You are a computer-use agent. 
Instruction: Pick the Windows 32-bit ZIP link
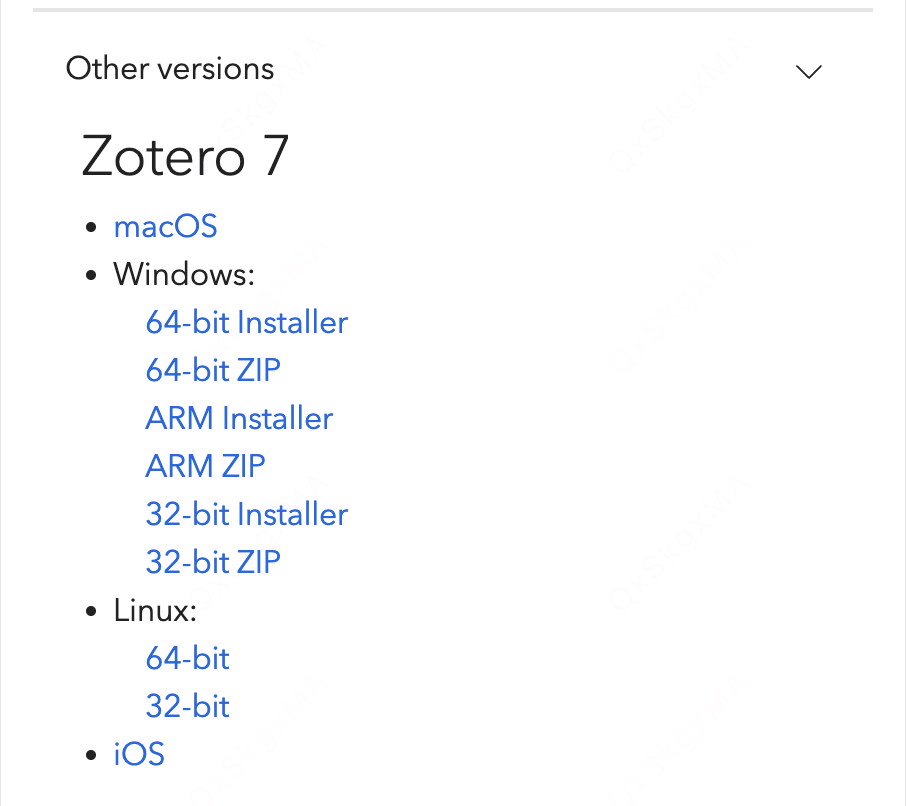(x=213, y=562)
